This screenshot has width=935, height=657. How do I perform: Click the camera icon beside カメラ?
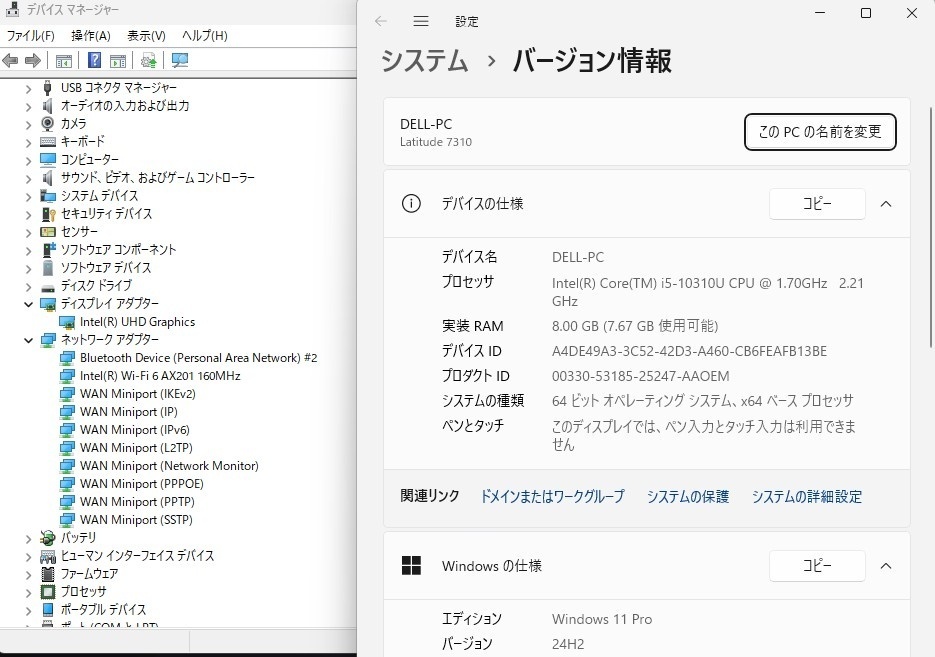point(48,123)
